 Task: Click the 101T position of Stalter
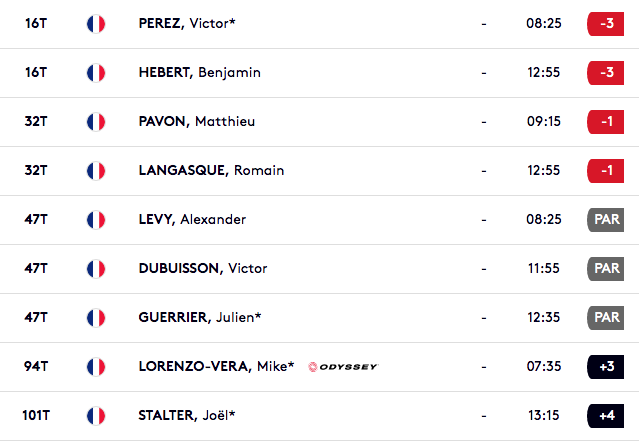(36, 415)
